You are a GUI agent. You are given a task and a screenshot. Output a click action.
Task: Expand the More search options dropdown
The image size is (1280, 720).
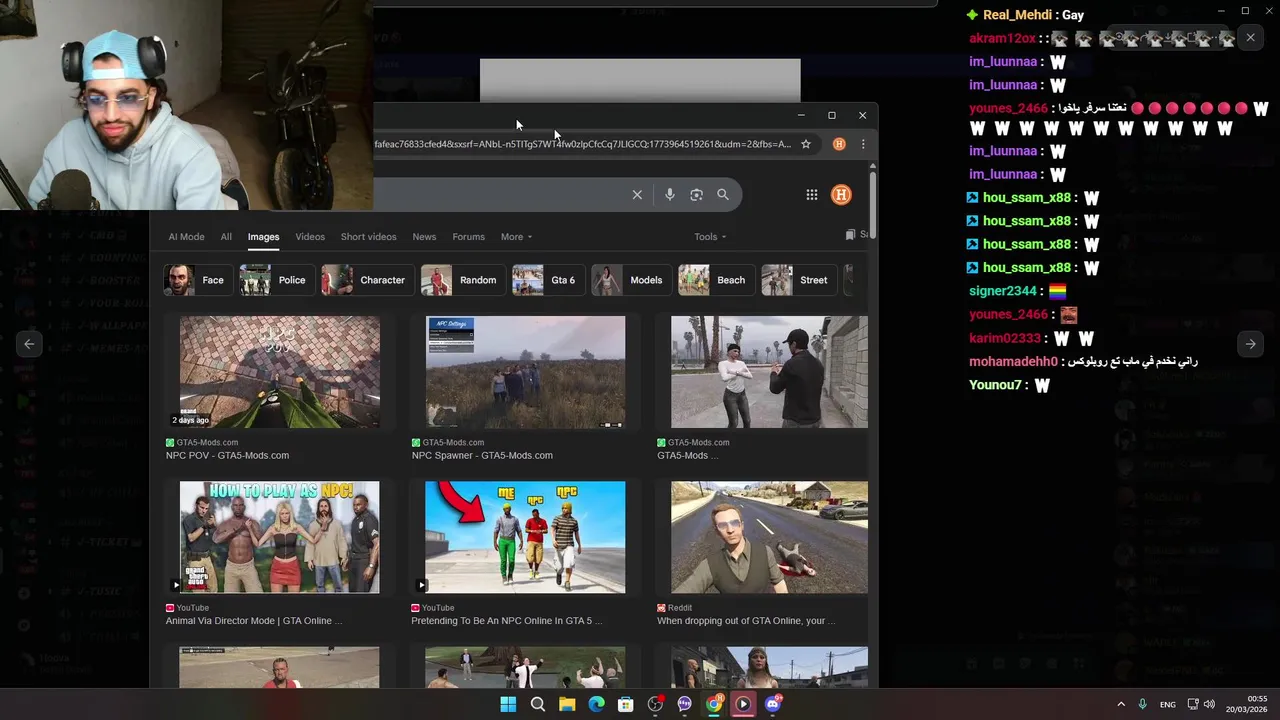pos(516,237)
